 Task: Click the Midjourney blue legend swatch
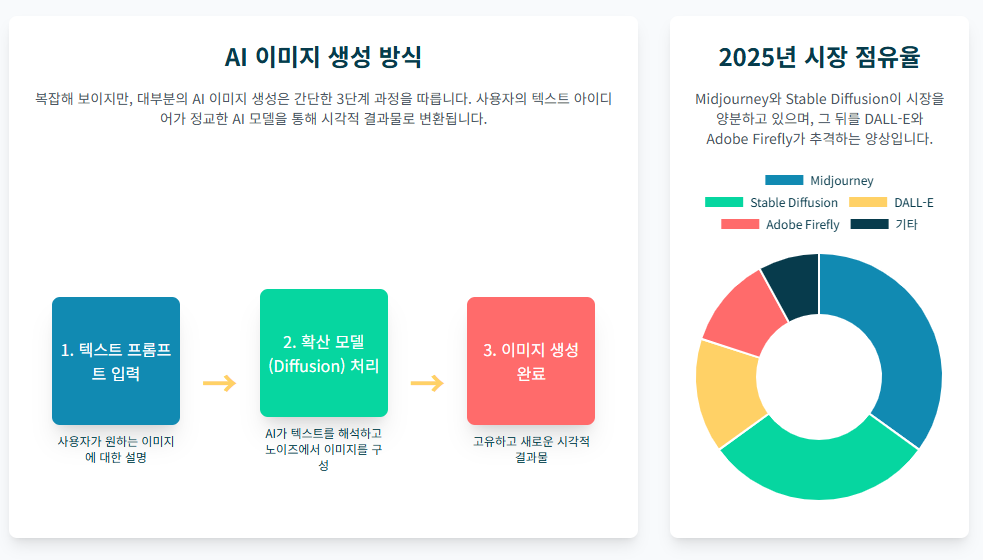(784, 180)
